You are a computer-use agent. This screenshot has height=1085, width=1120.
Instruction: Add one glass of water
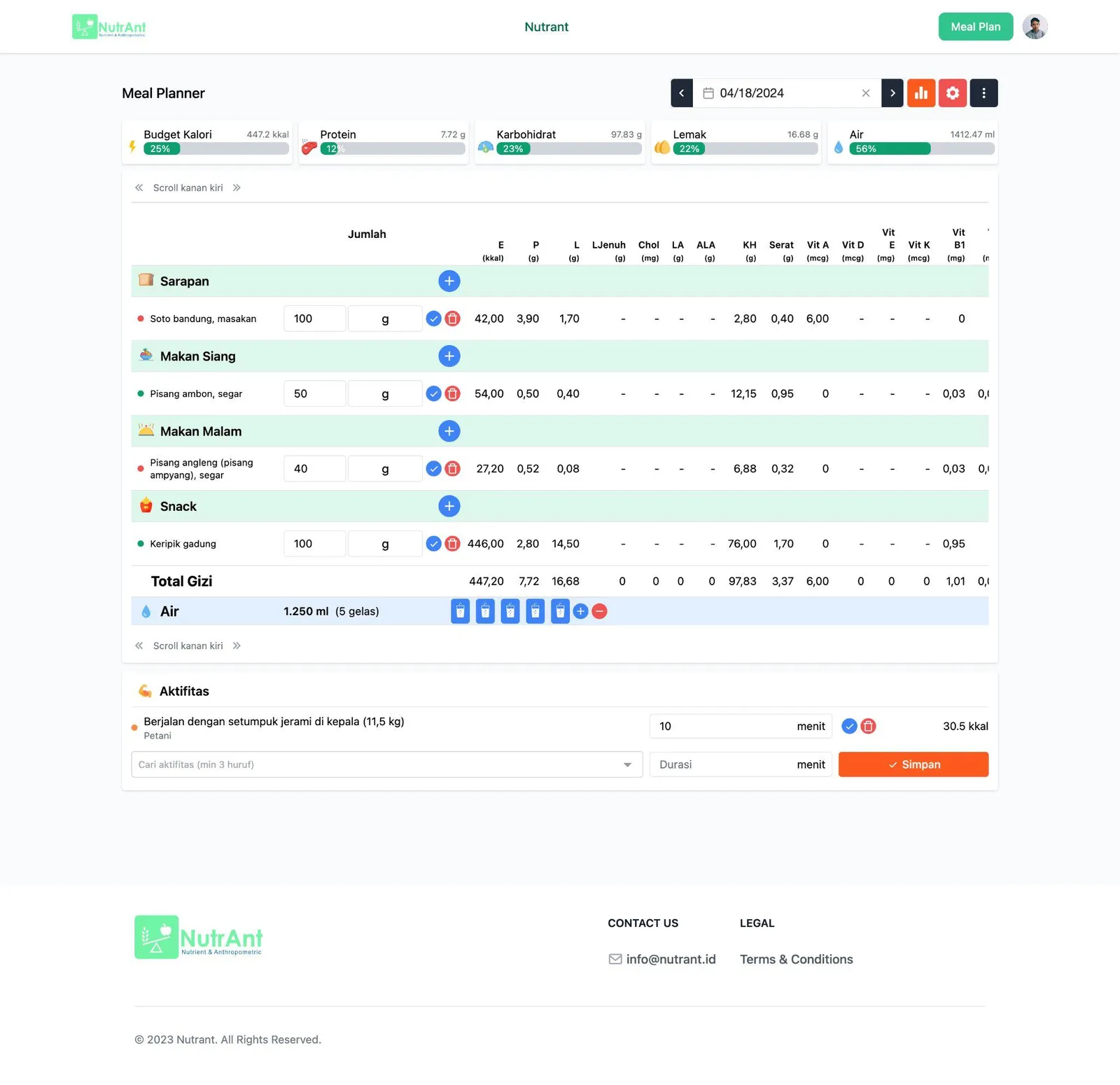580,611
